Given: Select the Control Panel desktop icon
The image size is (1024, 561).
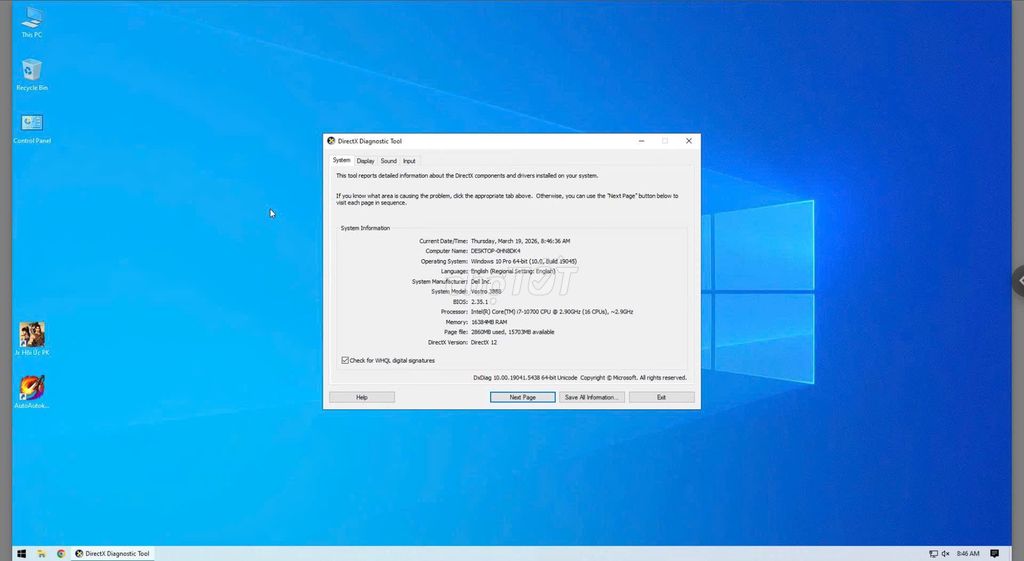Looking at the screenshot, I should (x=31, y=128).
